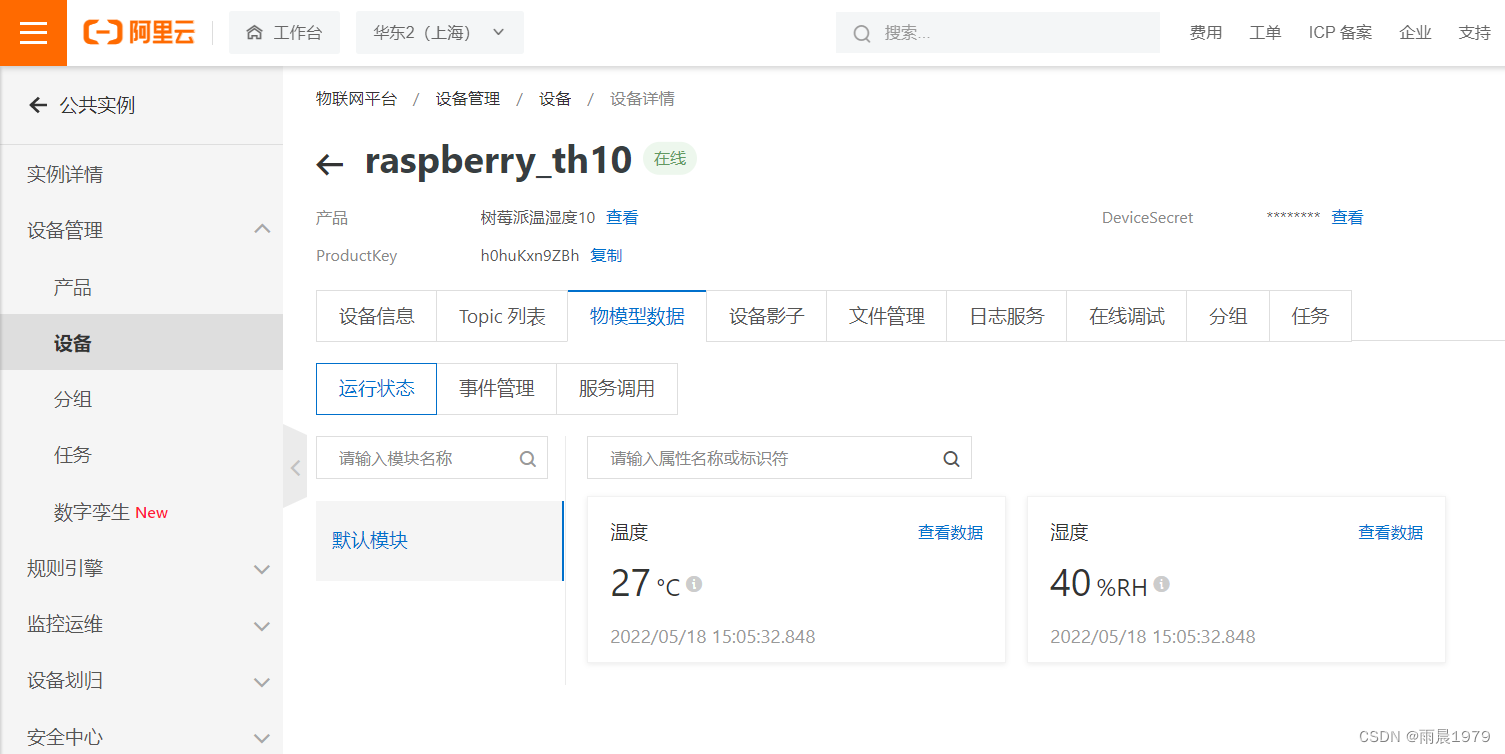Open the 文件管理 tab
This screenshot has width=1505, height=754.
click(887, 316)
